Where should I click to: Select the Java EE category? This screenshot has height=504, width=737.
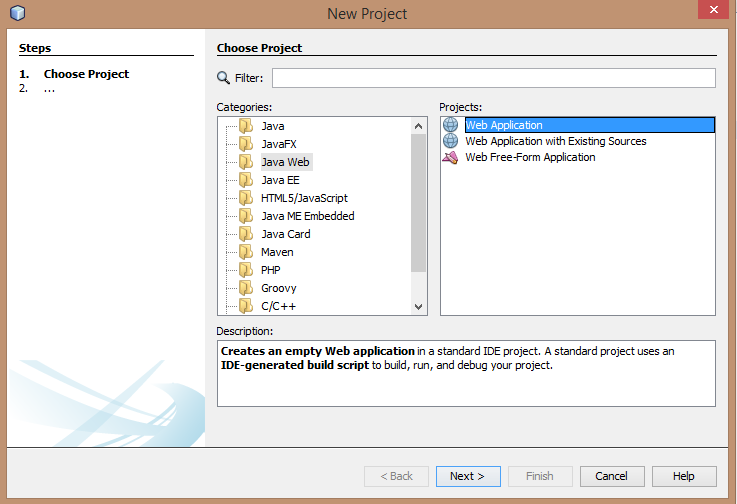[280, 180]
